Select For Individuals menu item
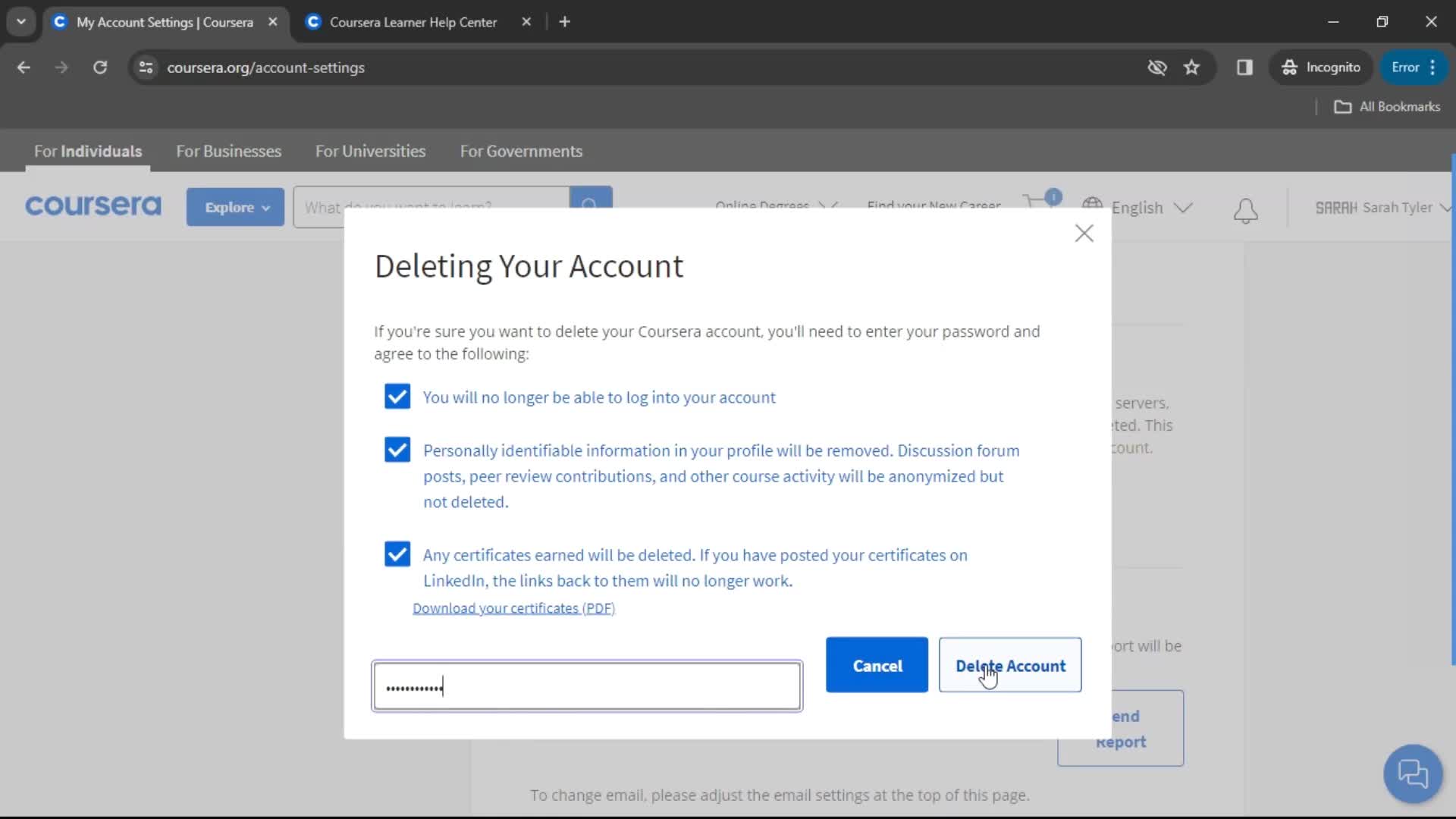1456x819 pixels. [x=88, y=151]
